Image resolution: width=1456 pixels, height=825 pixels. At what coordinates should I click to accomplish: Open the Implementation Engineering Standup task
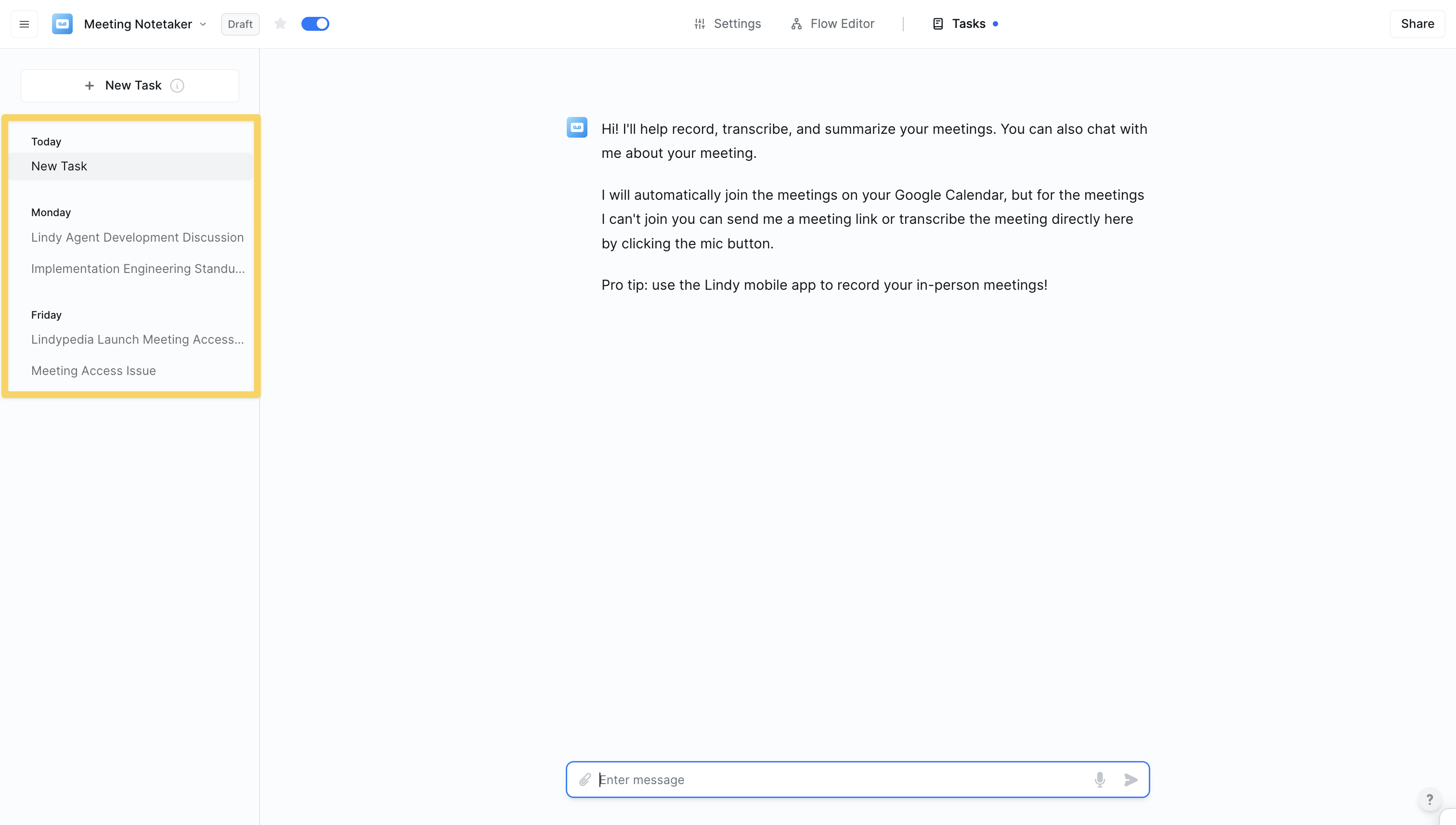138,269
